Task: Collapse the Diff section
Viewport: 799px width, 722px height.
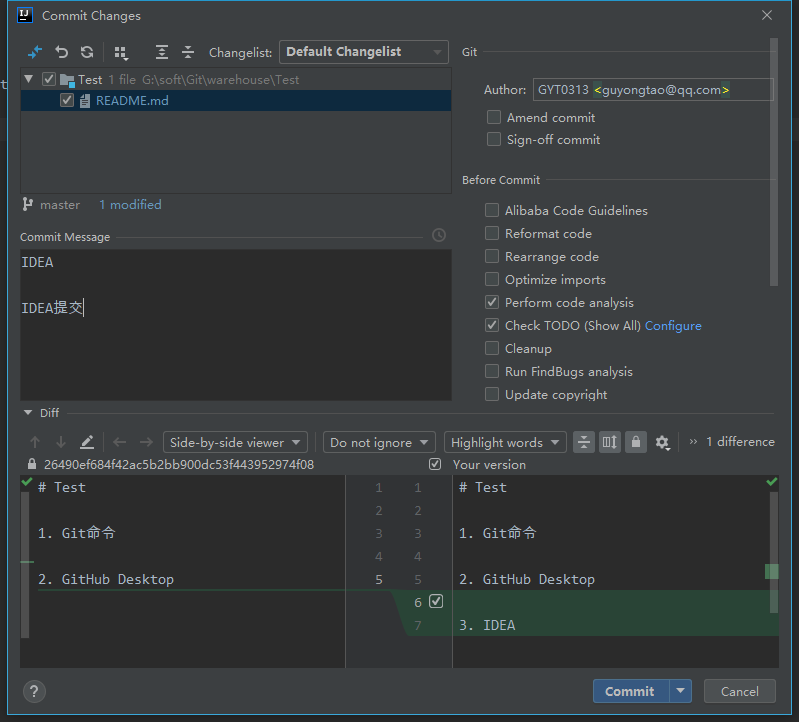Action: [x=28, y=412]
